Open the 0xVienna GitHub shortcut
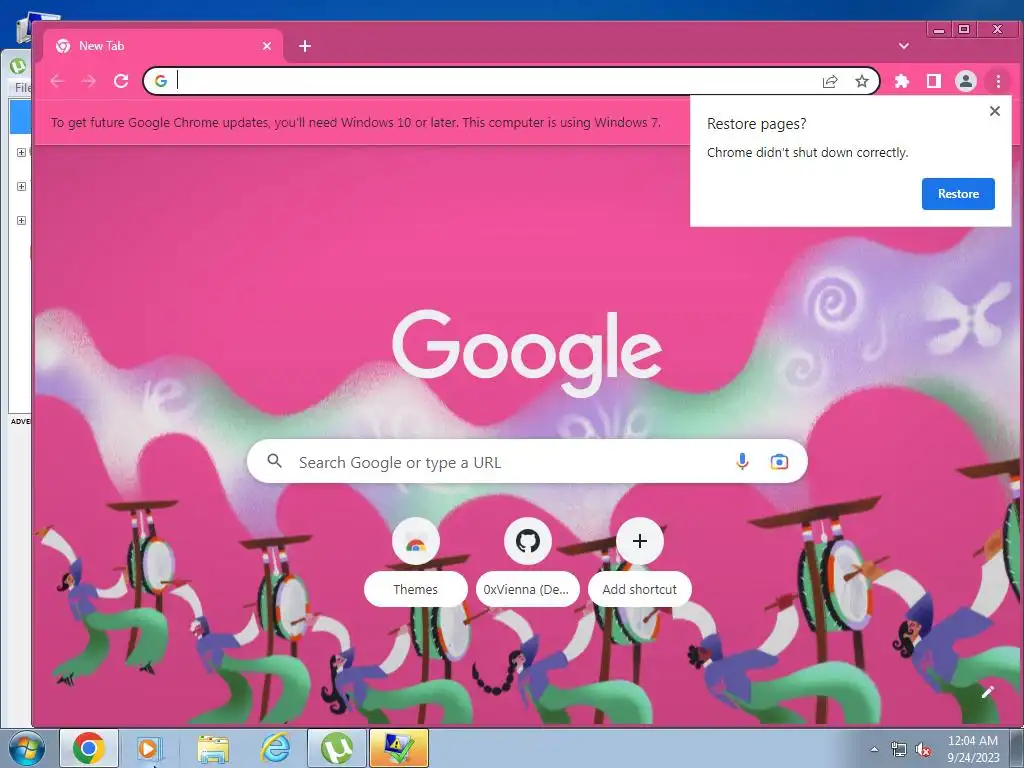 (x=527, y=562)
